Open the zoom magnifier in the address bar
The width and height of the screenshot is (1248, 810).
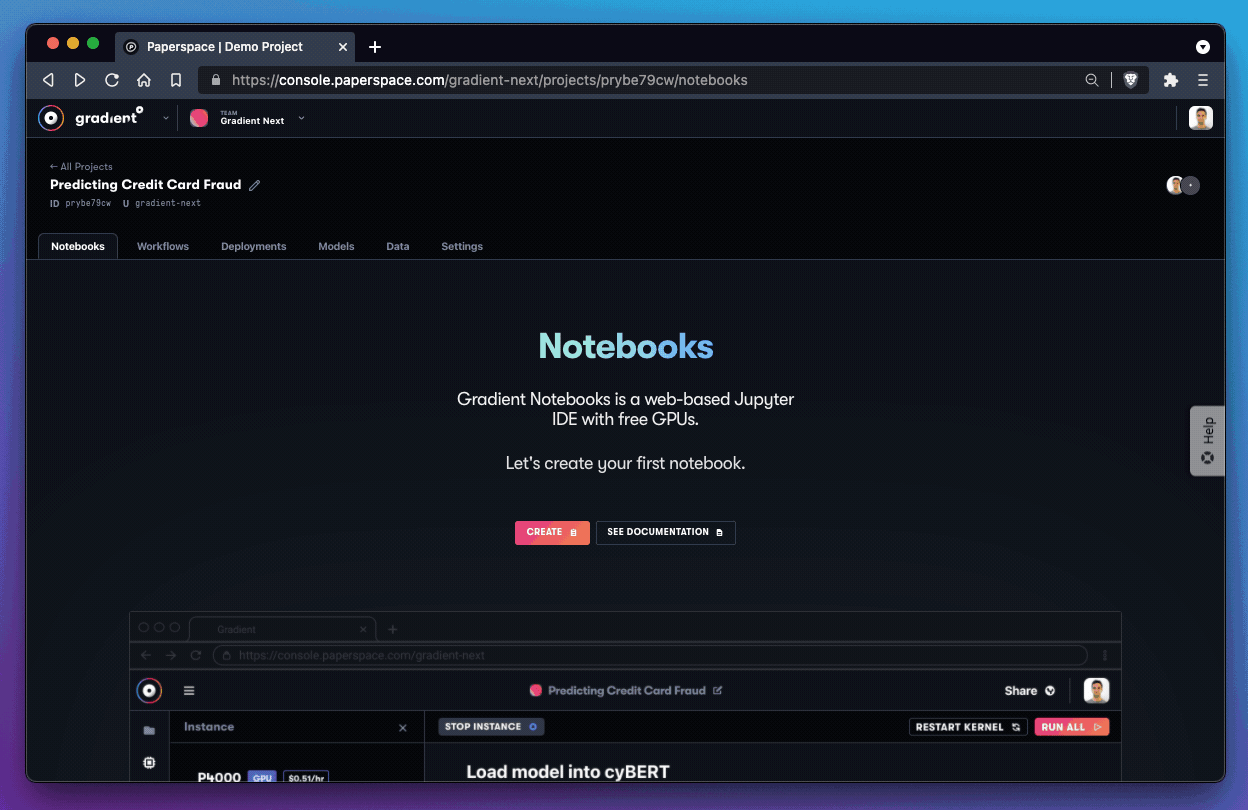tap(1092, 80)
